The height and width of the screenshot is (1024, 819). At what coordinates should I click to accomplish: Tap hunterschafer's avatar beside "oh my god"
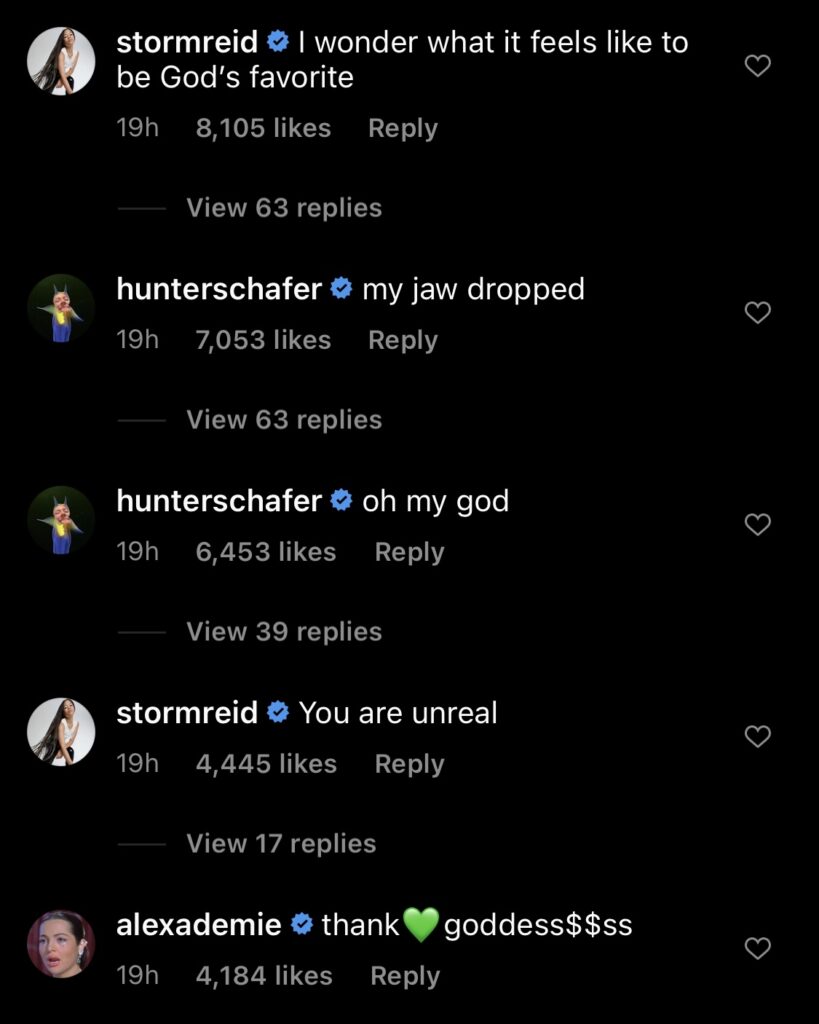[x=61, y=520]
